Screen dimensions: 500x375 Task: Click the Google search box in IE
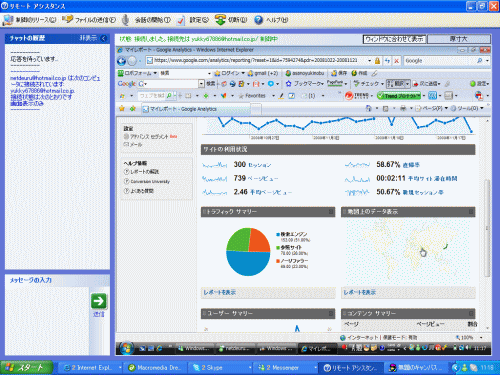(x=439, y=61)
